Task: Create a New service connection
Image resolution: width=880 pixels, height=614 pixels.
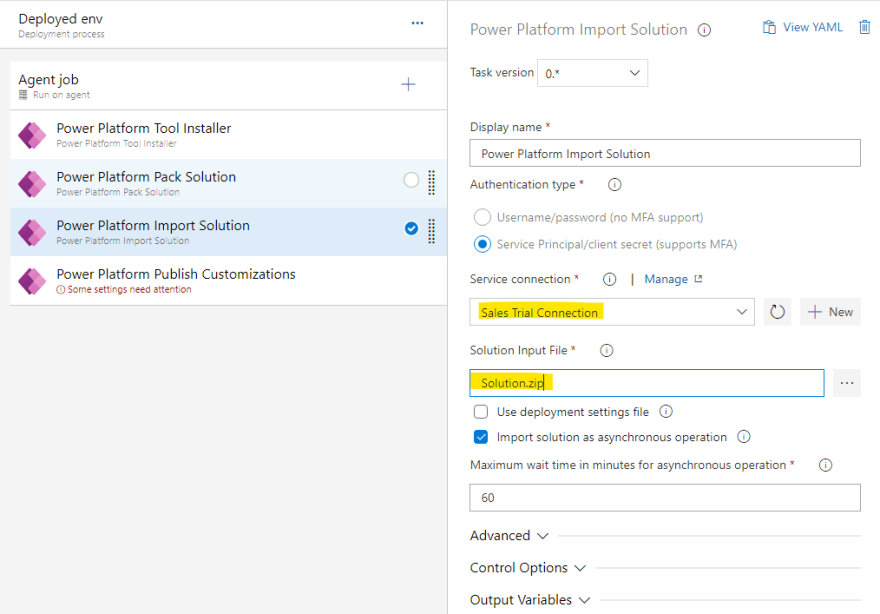Action: (831, 312)
